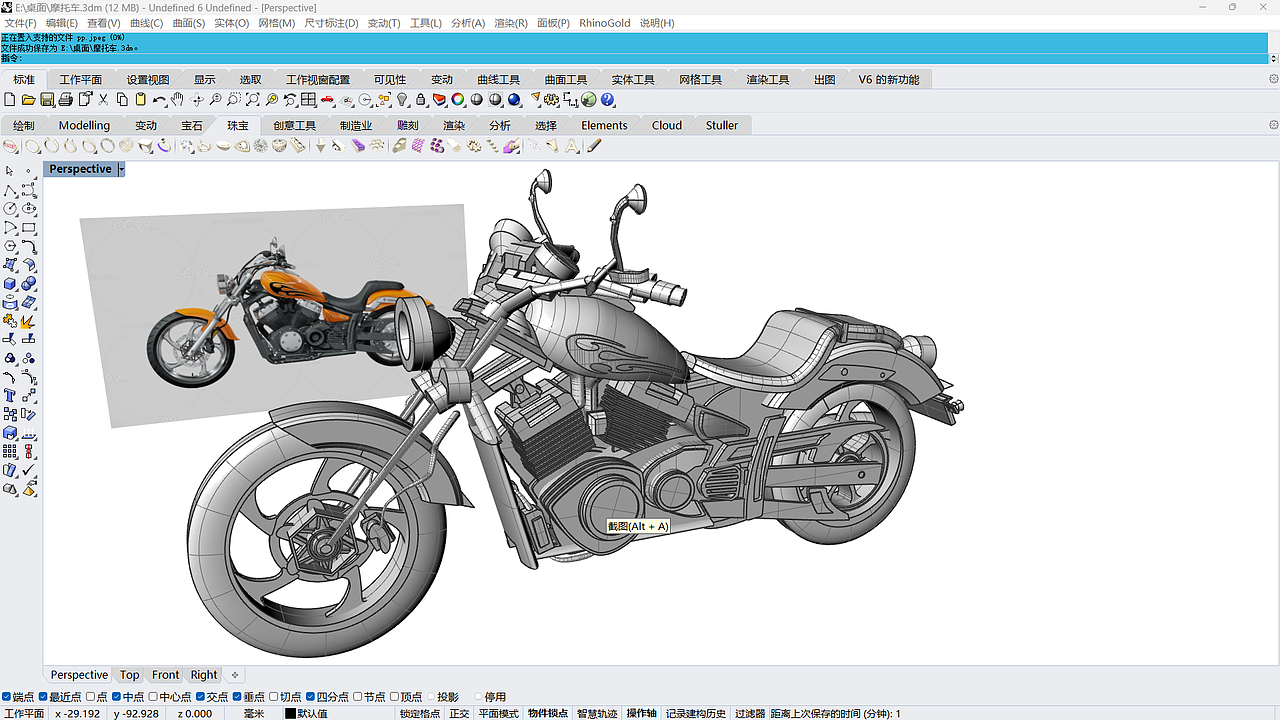
Task: Toggle 智慧轨迹 in status bar
Action: (597, 714)
